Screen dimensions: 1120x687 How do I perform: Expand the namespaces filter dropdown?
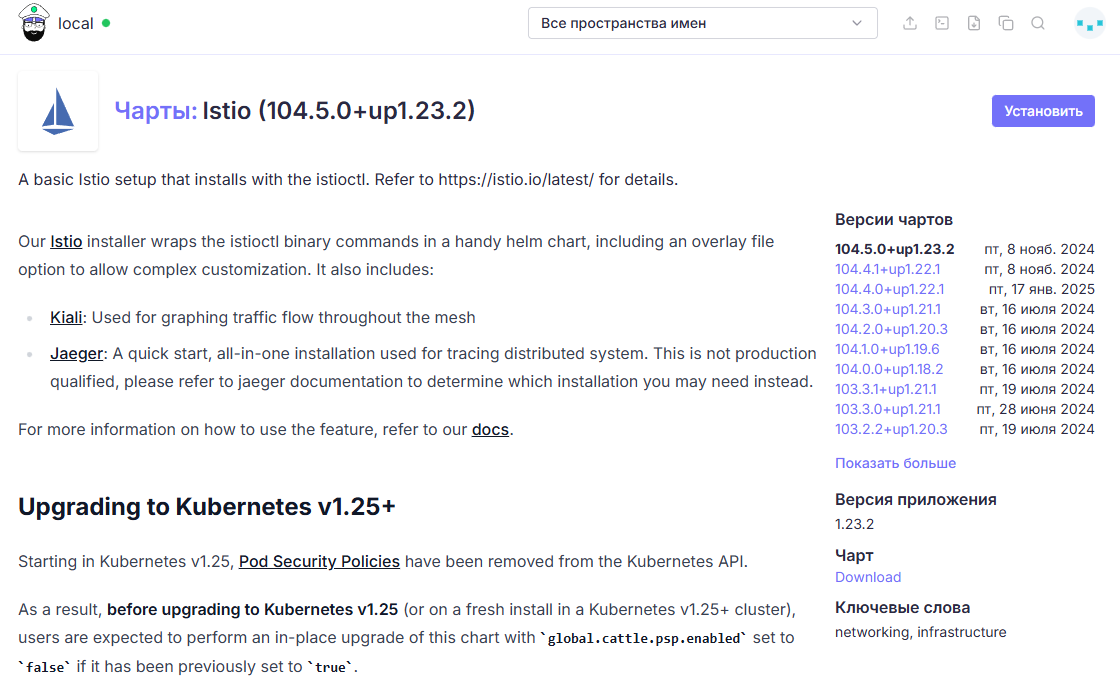coord(702,23)
